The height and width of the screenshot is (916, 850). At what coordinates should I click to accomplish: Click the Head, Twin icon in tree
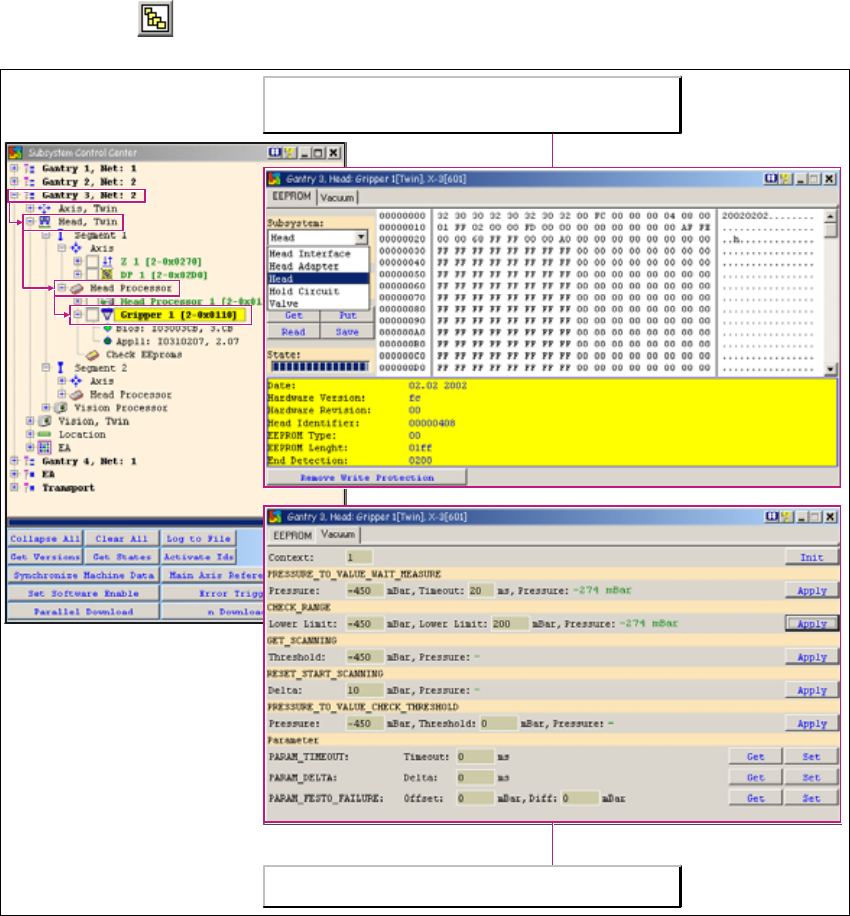coord(46,222)
